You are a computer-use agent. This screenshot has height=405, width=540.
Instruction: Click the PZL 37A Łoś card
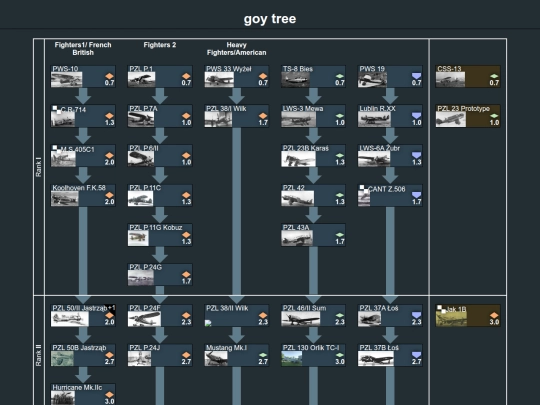(x=390, y=315)
